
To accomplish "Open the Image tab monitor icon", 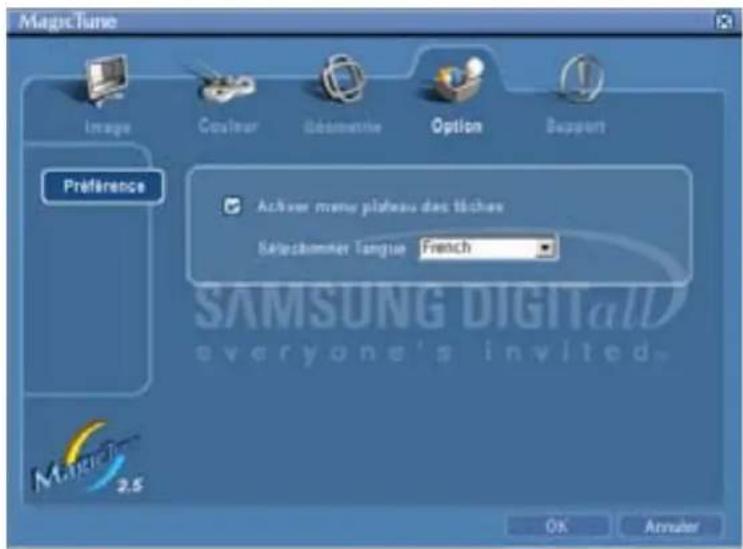I will (107, 81).
